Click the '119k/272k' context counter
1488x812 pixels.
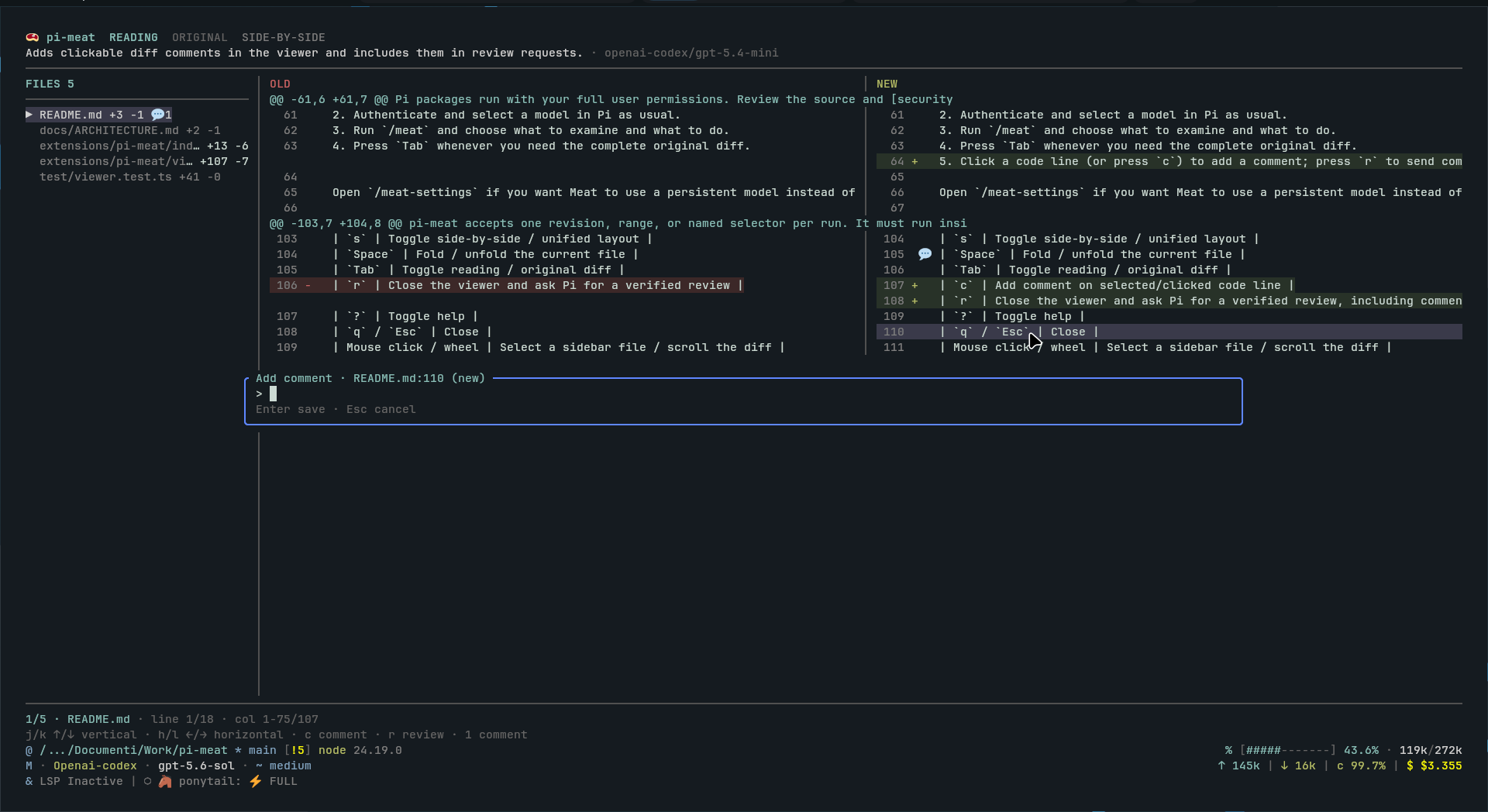pyautogui.click(x=1431, y=750)
